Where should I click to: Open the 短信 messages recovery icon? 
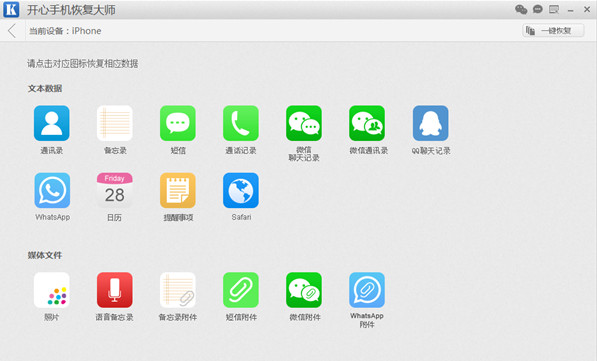[x=178, y=123]
